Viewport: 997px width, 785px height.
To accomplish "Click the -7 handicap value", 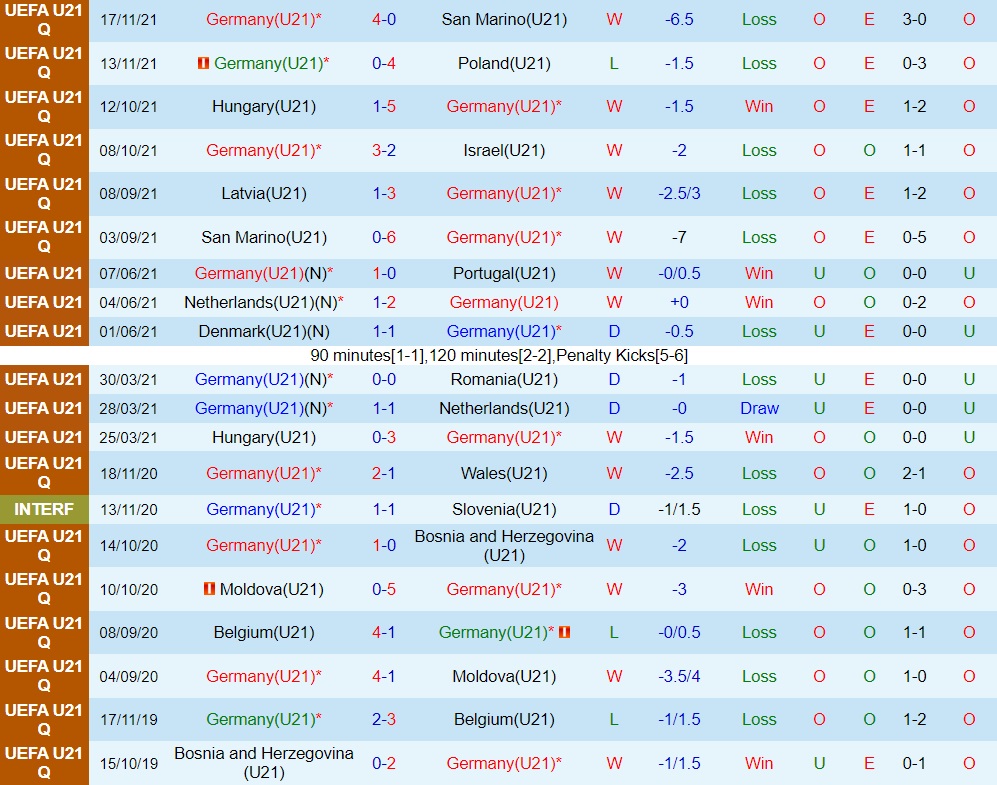I will [x=679, y=237].
